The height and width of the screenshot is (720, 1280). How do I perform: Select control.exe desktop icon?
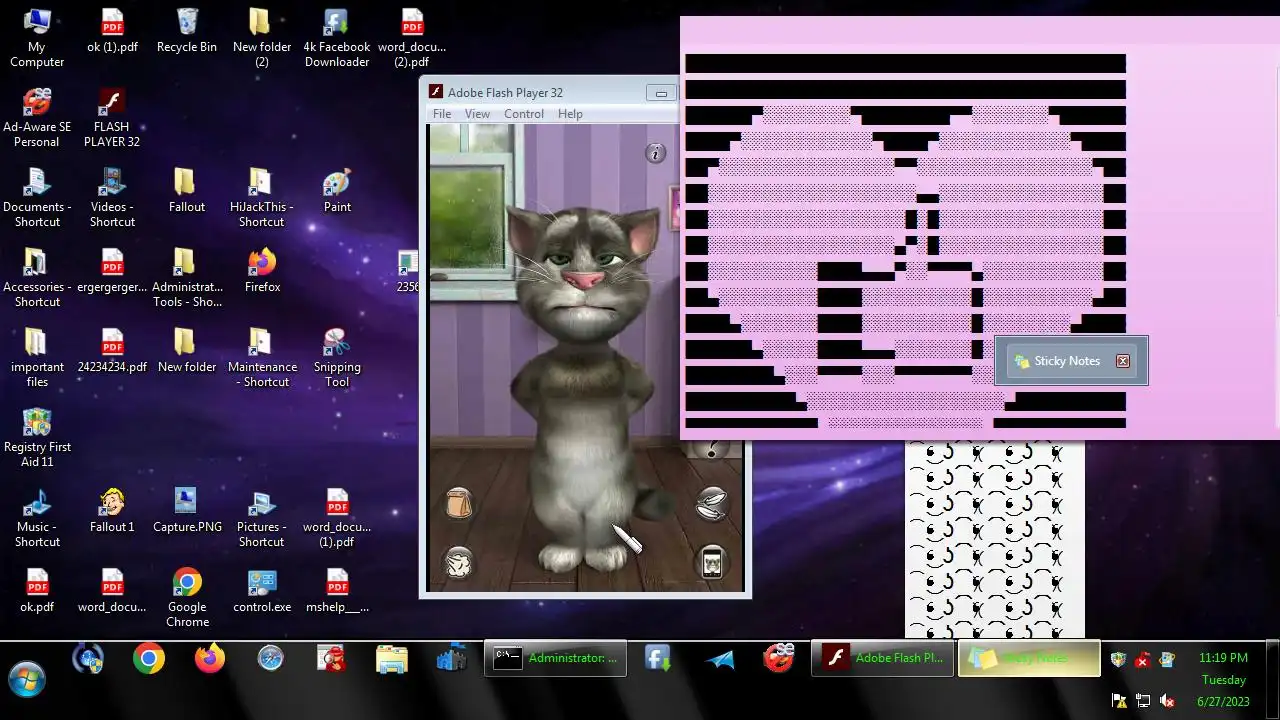262,591
